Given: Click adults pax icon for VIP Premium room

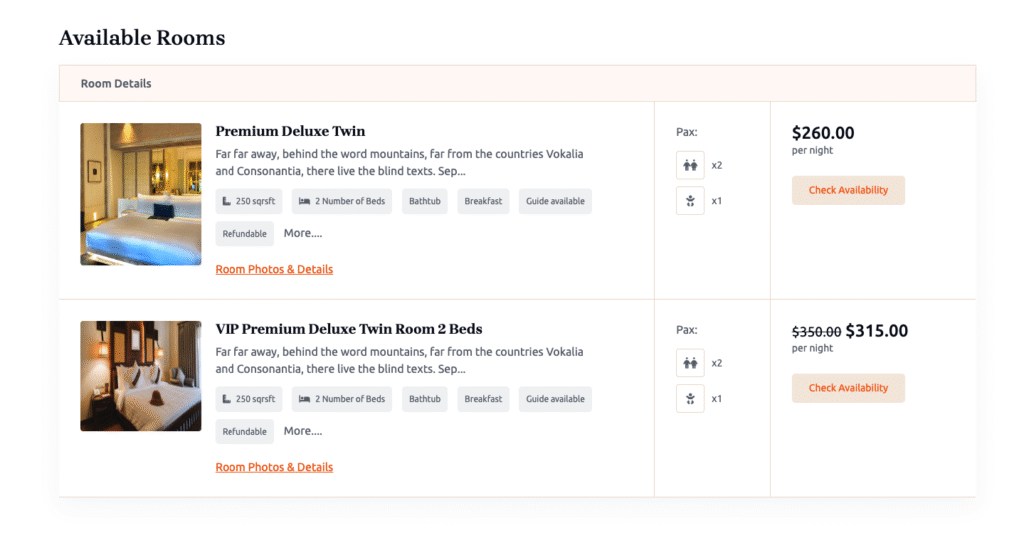Looking at the screenshot, I should [690, 363].
